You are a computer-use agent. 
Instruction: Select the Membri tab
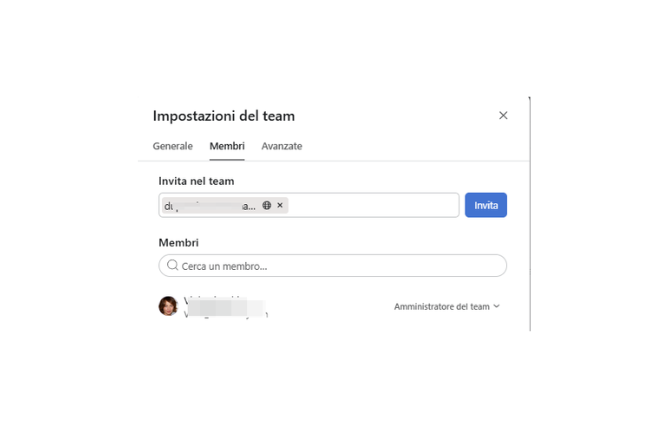coord(227,146)
